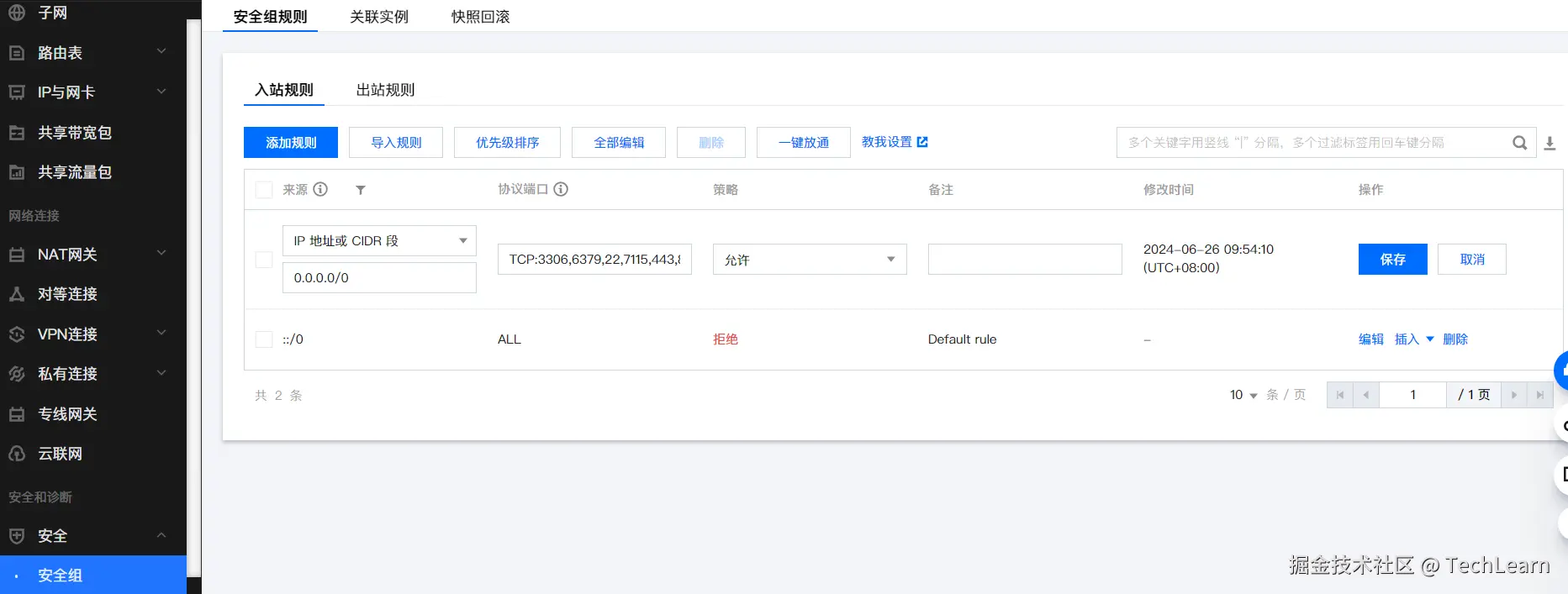Click the Default rule remark text
Viewport: 1568px width, 594px height.
pos(963,339)
